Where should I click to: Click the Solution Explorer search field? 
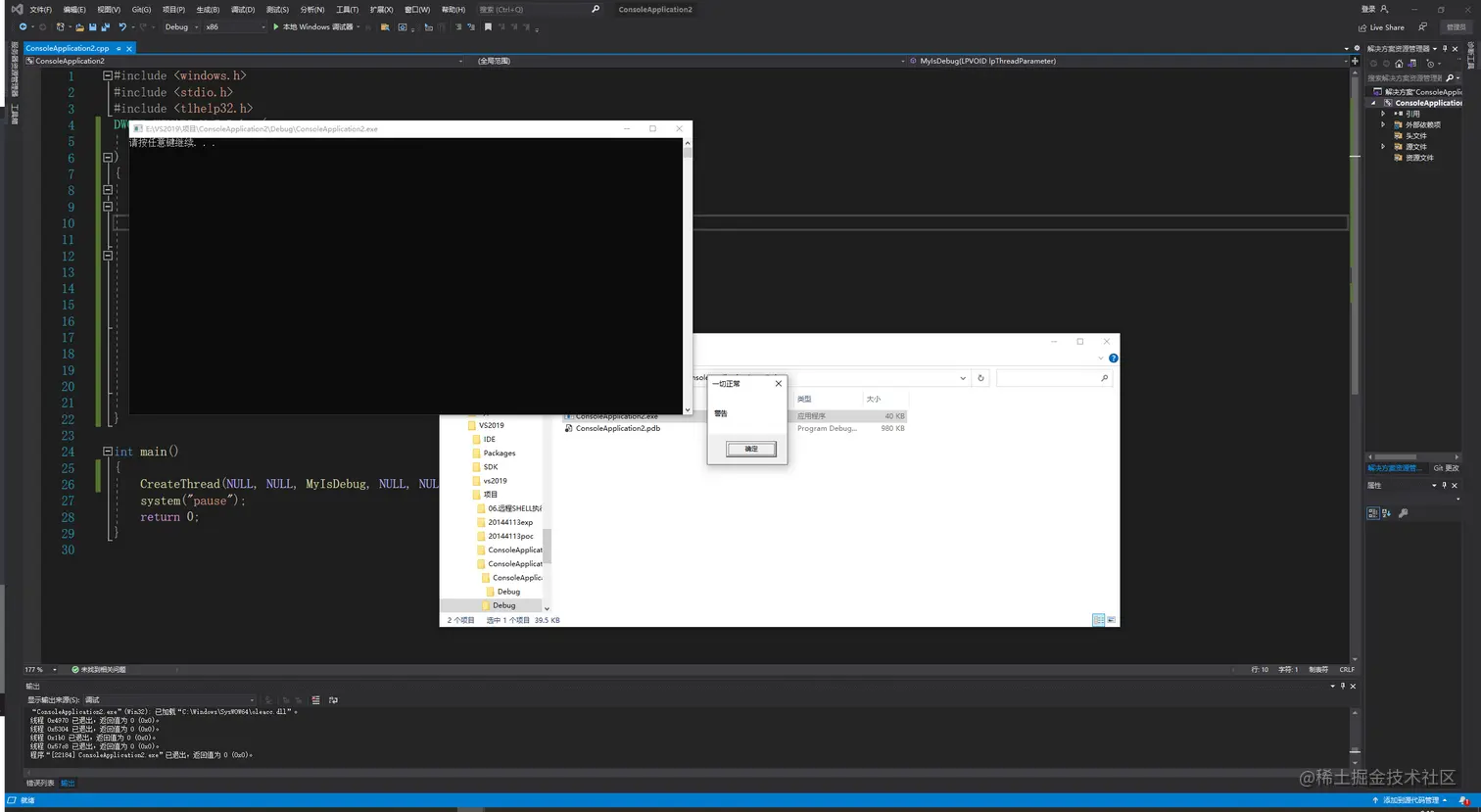(x=1406, y=78)
